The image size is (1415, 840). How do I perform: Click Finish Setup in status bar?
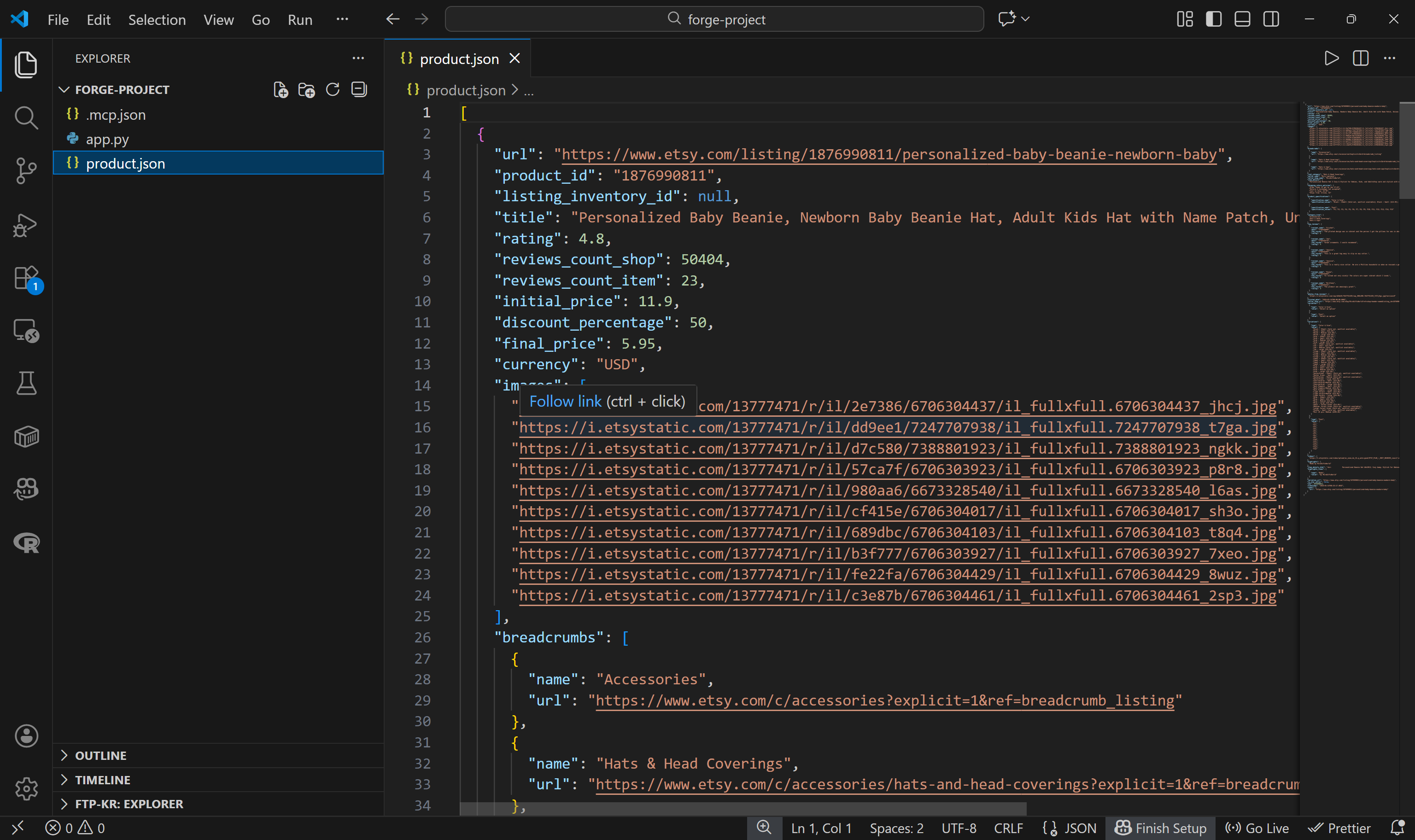tap(1161, 828)
